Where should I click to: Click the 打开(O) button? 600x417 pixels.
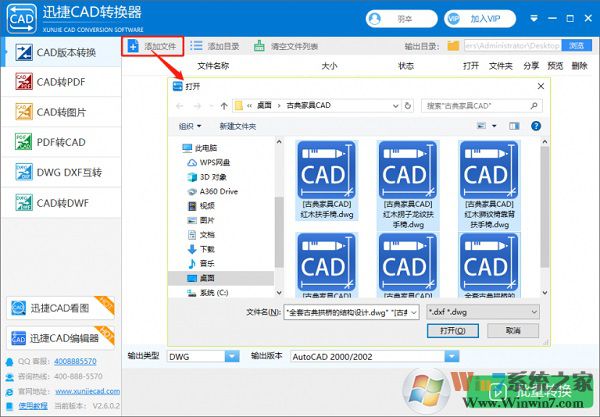click(453, 331)
